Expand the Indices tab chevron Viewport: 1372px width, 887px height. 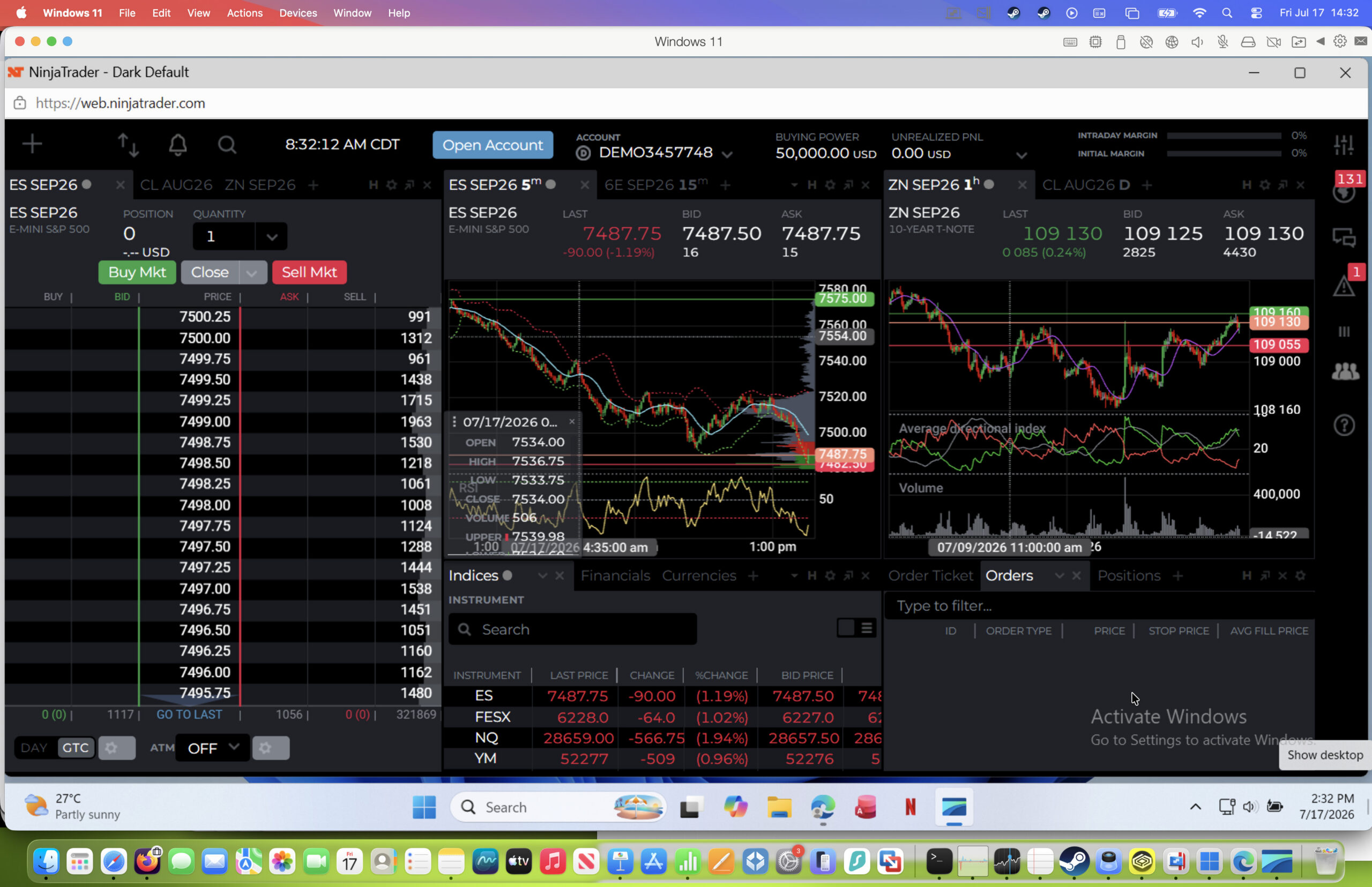point(542,576)
